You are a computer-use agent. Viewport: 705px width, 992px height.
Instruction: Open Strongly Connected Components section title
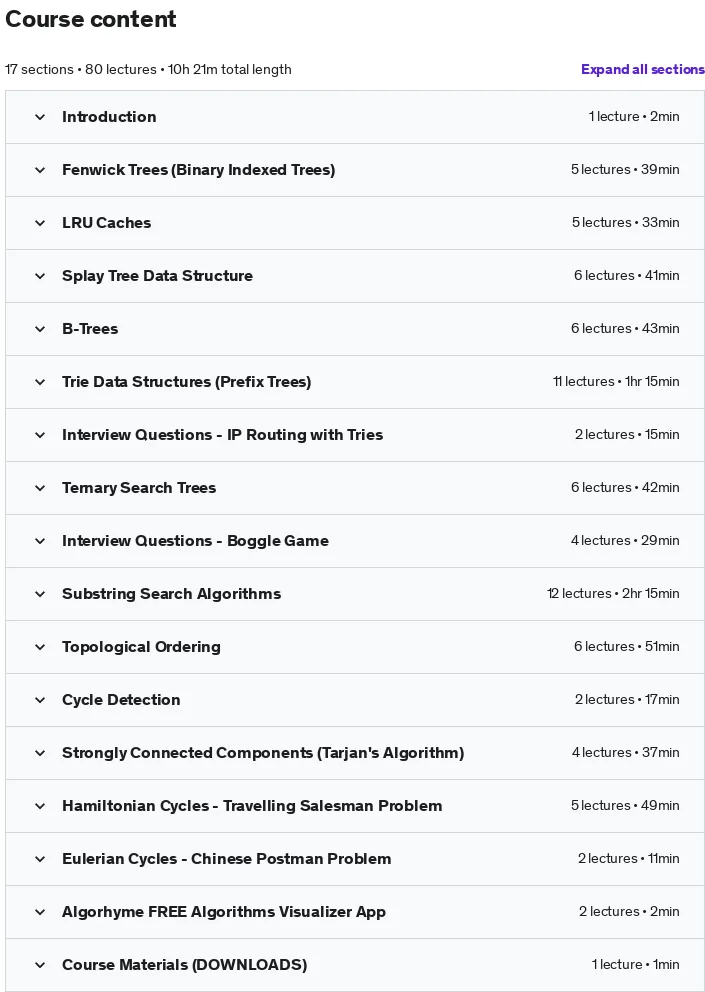click(x=263, y=753)
